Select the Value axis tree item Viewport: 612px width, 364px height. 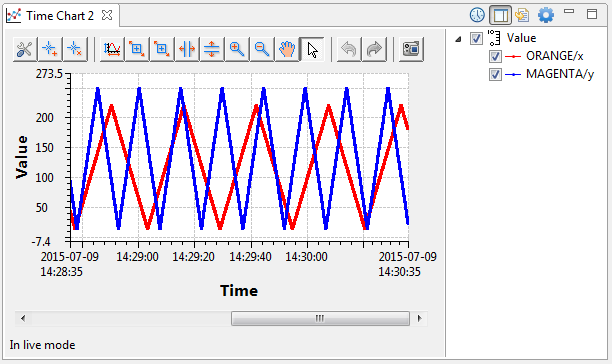[521, 38]
